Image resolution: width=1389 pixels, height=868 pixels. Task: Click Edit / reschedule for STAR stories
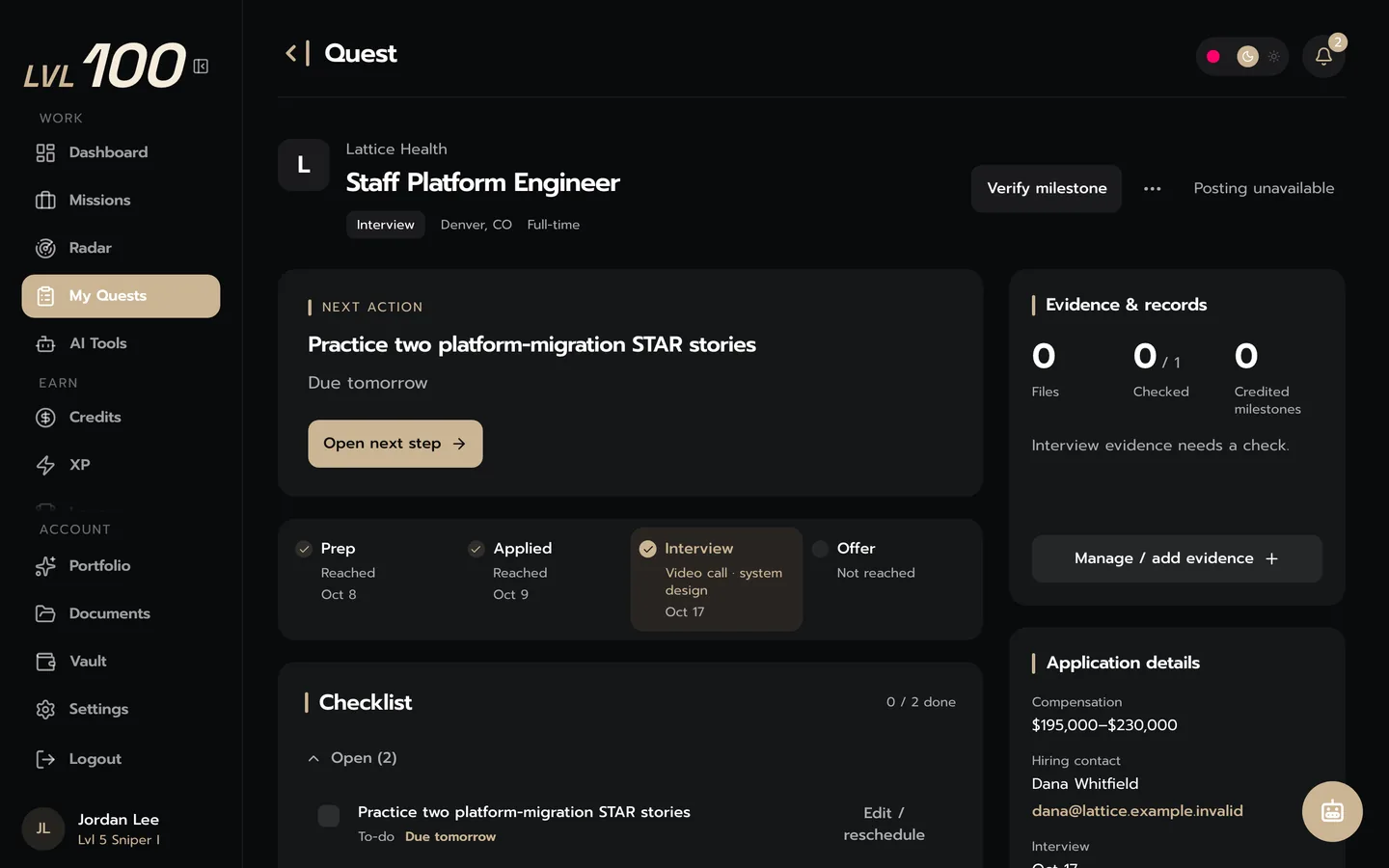[884, 824]
